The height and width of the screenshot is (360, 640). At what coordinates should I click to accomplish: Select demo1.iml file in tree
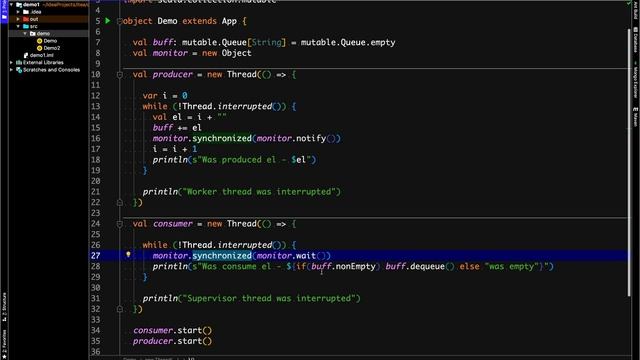(x=42, y=55)
